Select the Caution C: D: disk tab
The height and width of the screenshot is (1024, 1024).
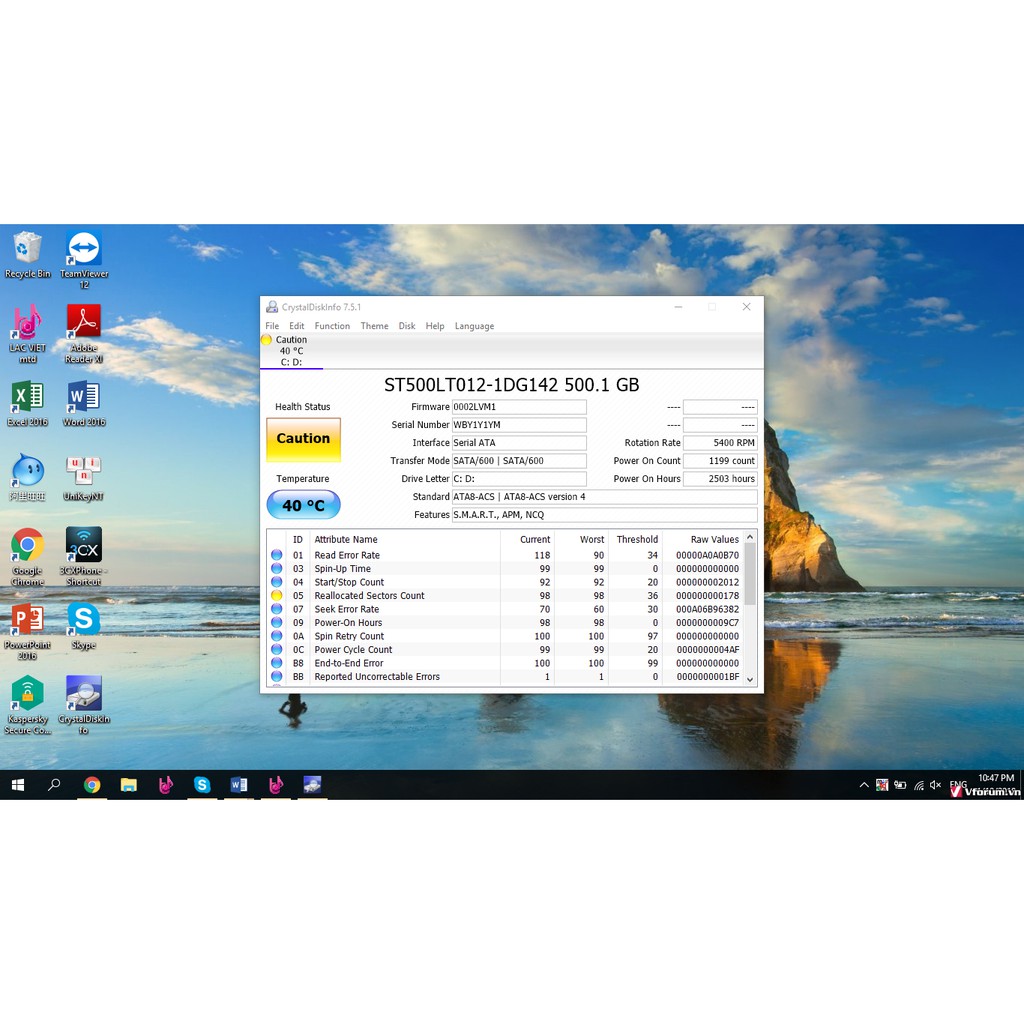pyautogui.click(x=291, y=351)
